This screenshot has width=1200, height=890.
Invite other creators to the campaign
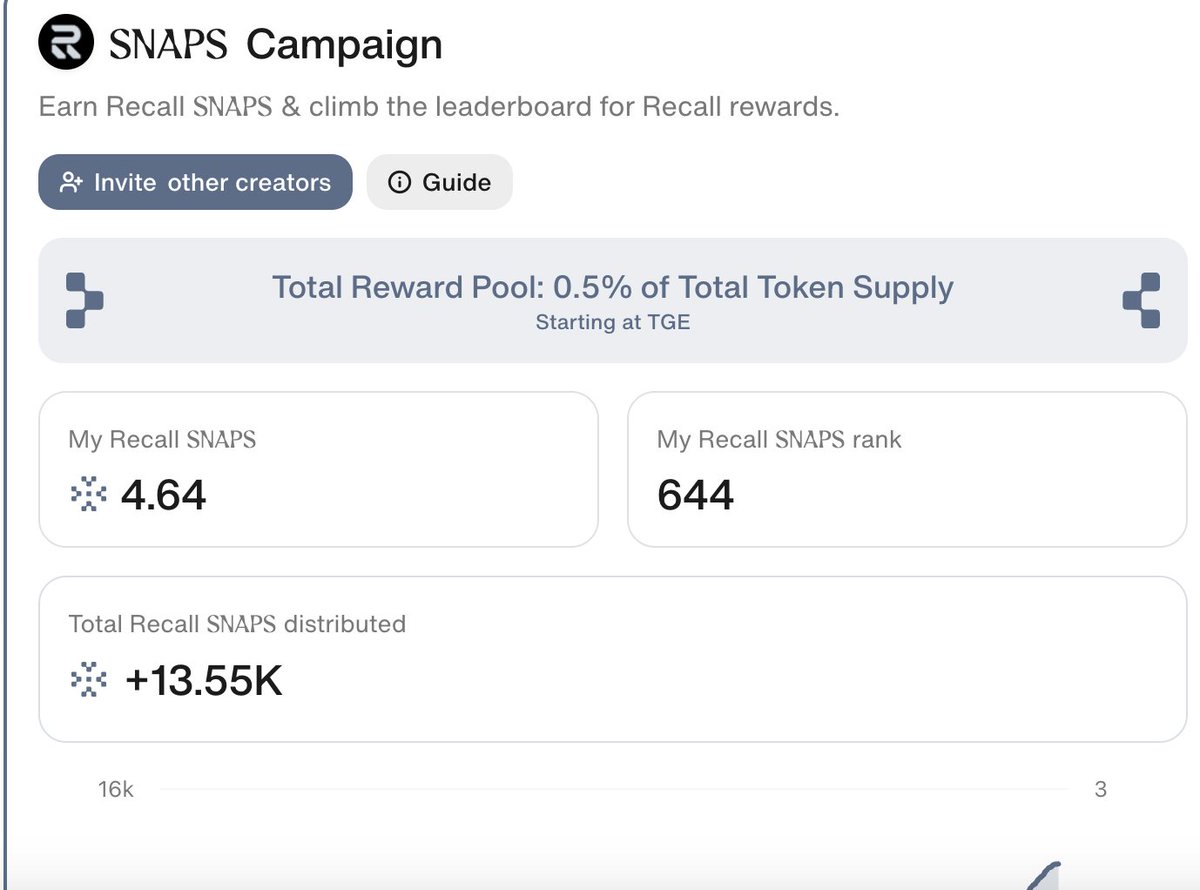click(196, 182)
